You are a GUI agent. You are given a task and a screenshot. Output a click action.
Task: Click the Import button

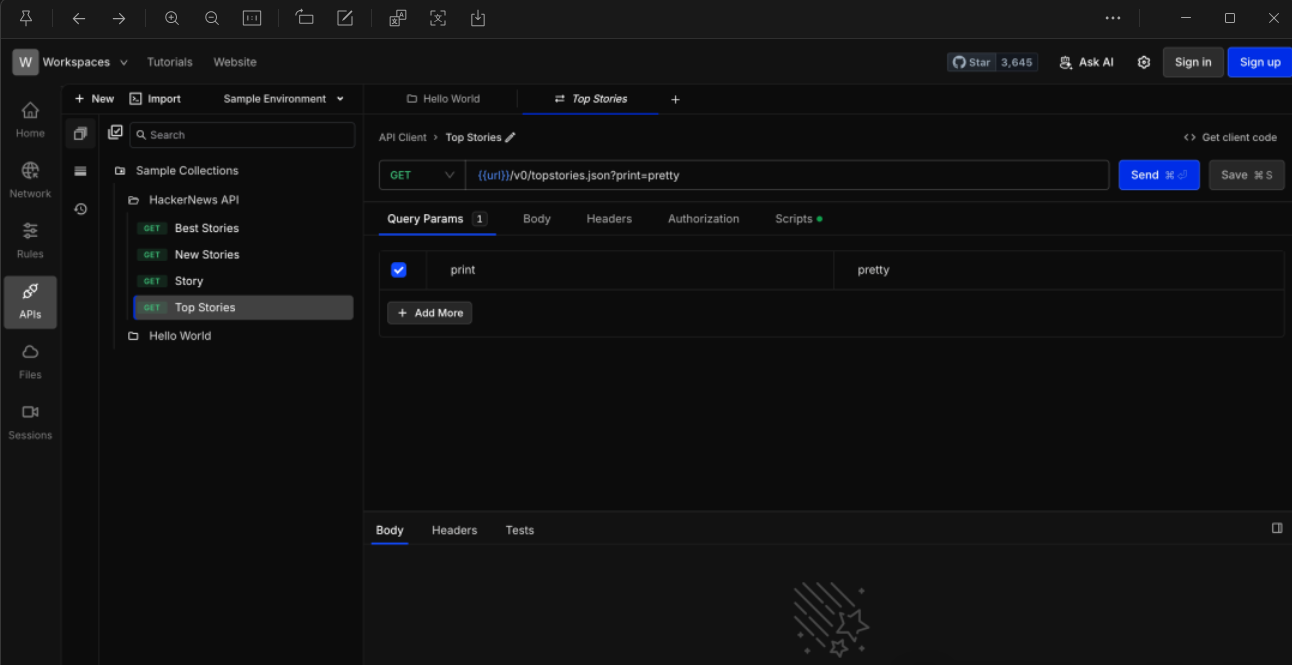[x=156, y=99]
